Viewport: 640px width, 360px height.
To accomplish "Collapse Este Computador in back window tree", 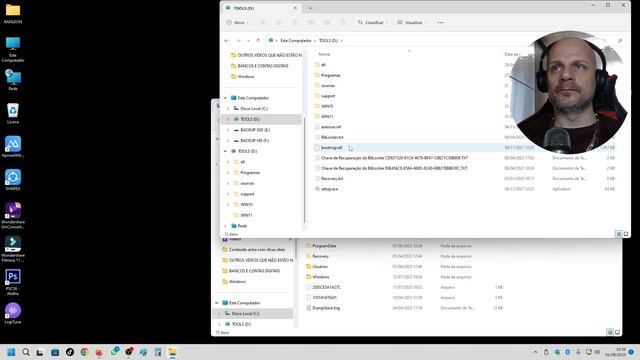I will pyautogui.click(x=217, y=303).
